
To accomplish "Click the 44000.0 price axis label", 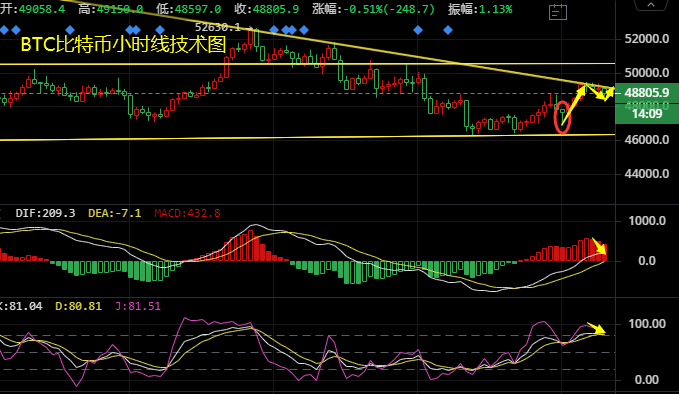I will (x=647, y=174).
